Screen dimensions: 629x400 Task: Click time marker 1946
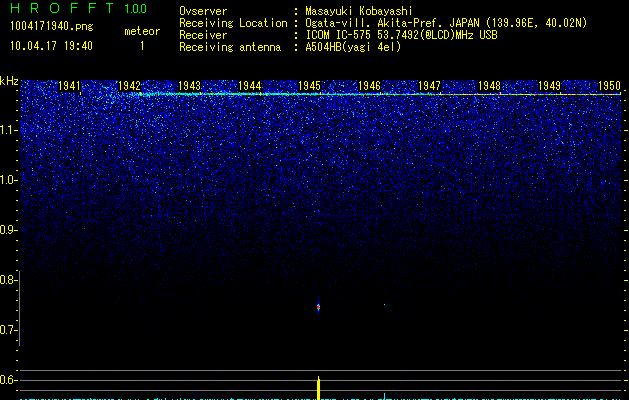[x=369, y=86]
